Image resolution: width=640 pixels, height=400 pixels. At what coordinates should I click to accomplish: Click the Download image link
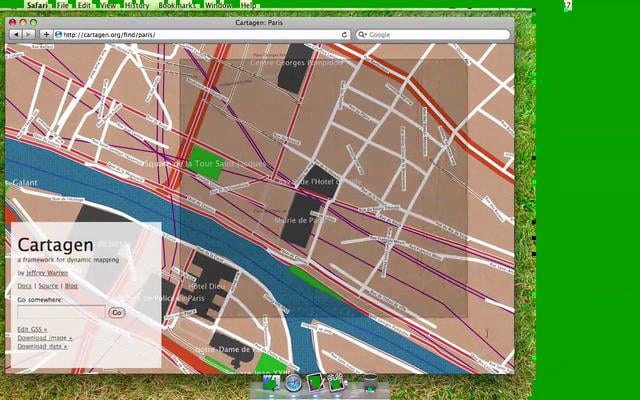click(44, 338)
